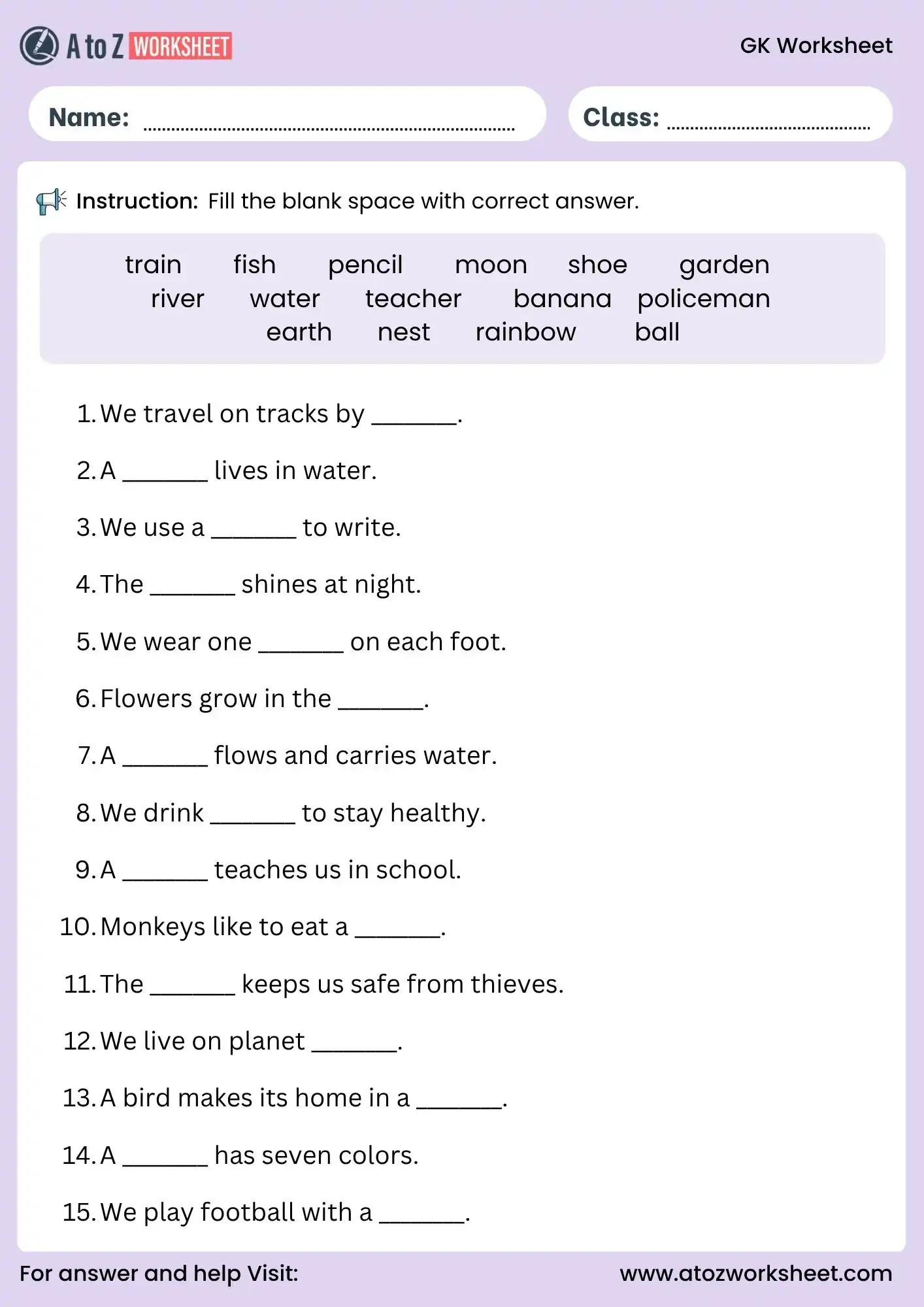924x1307 pixels.
Task: Click the GK Worksheet header text
Action: (816, 46)
